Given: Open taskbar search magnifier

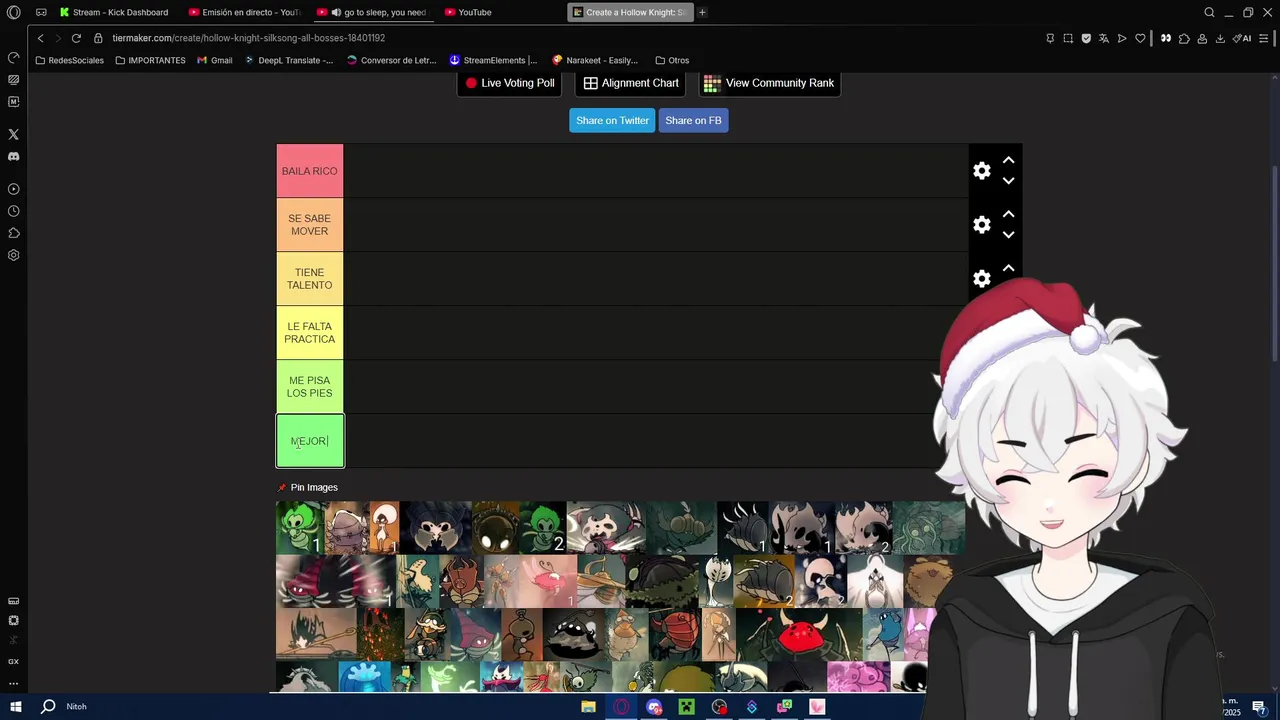Looking at the screenshot, I should pyautogui.click(x=47, y=706).
